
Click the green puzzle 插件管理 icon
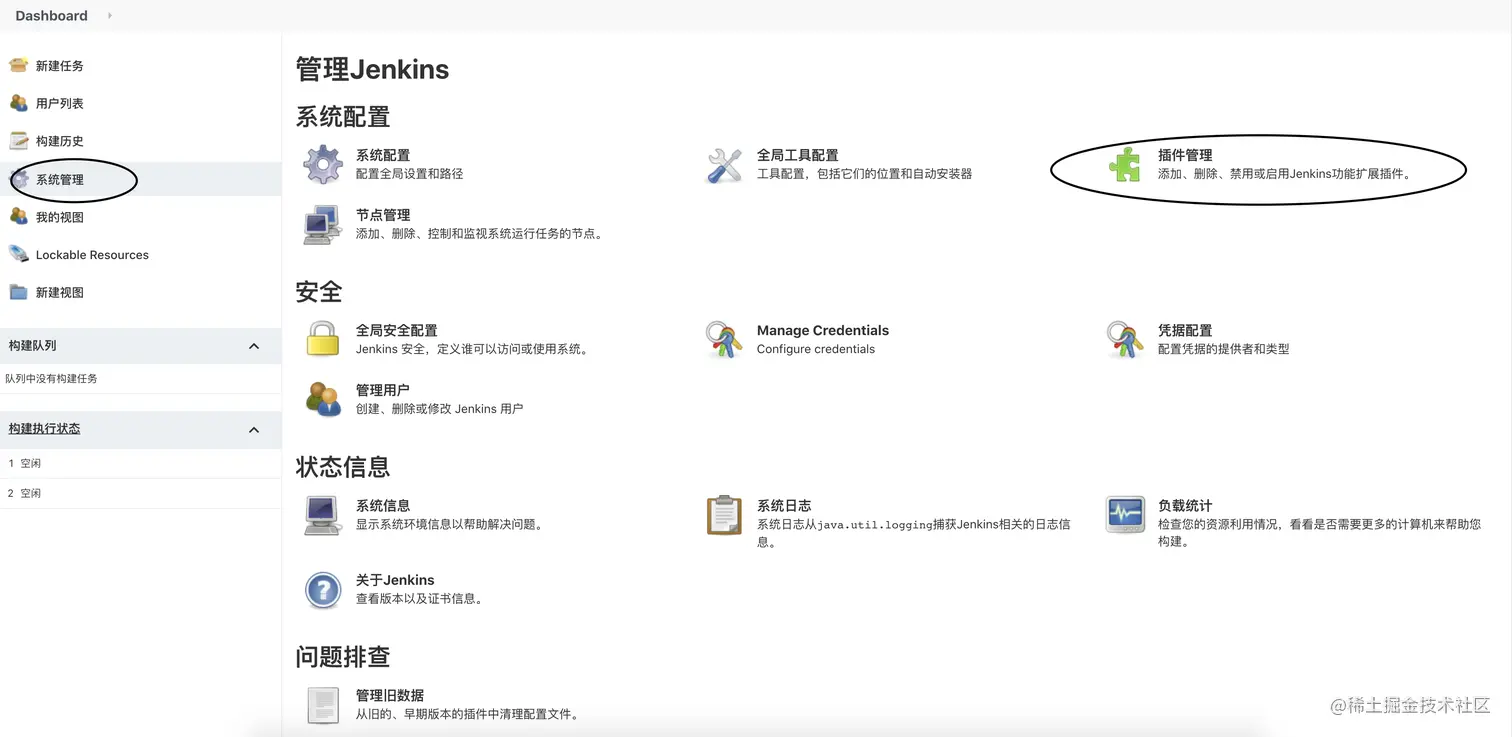pyautogui.click(x=1125, y=165)
